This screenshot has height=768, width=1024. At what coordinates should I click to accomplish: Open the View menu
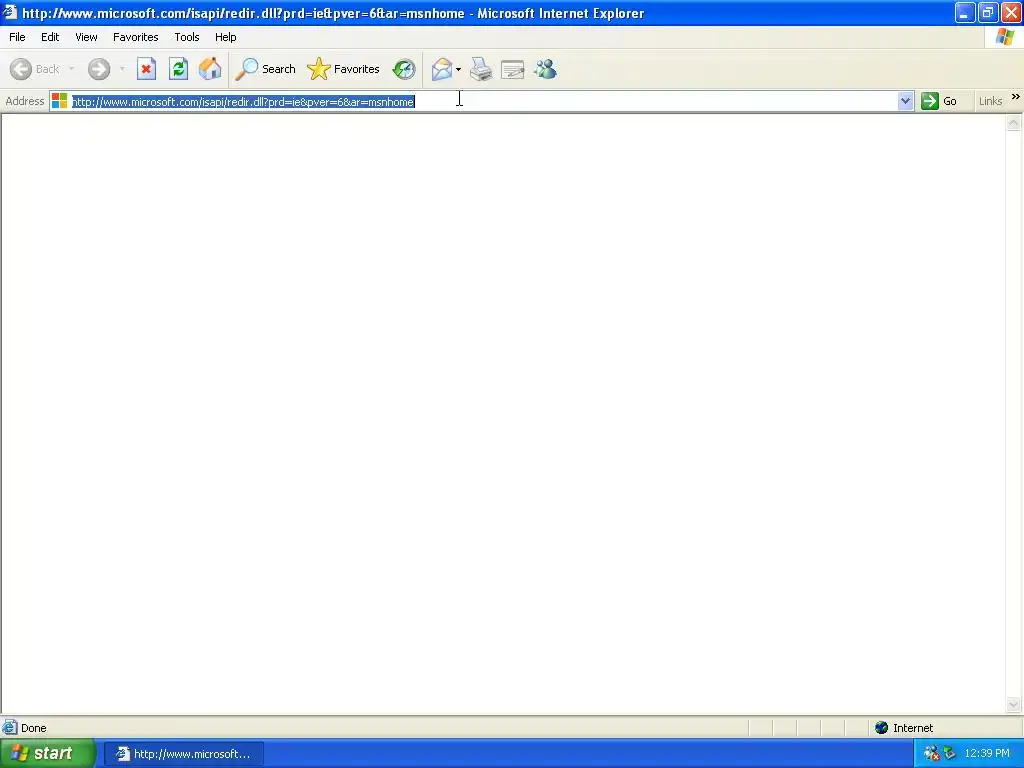coord(86,37)
